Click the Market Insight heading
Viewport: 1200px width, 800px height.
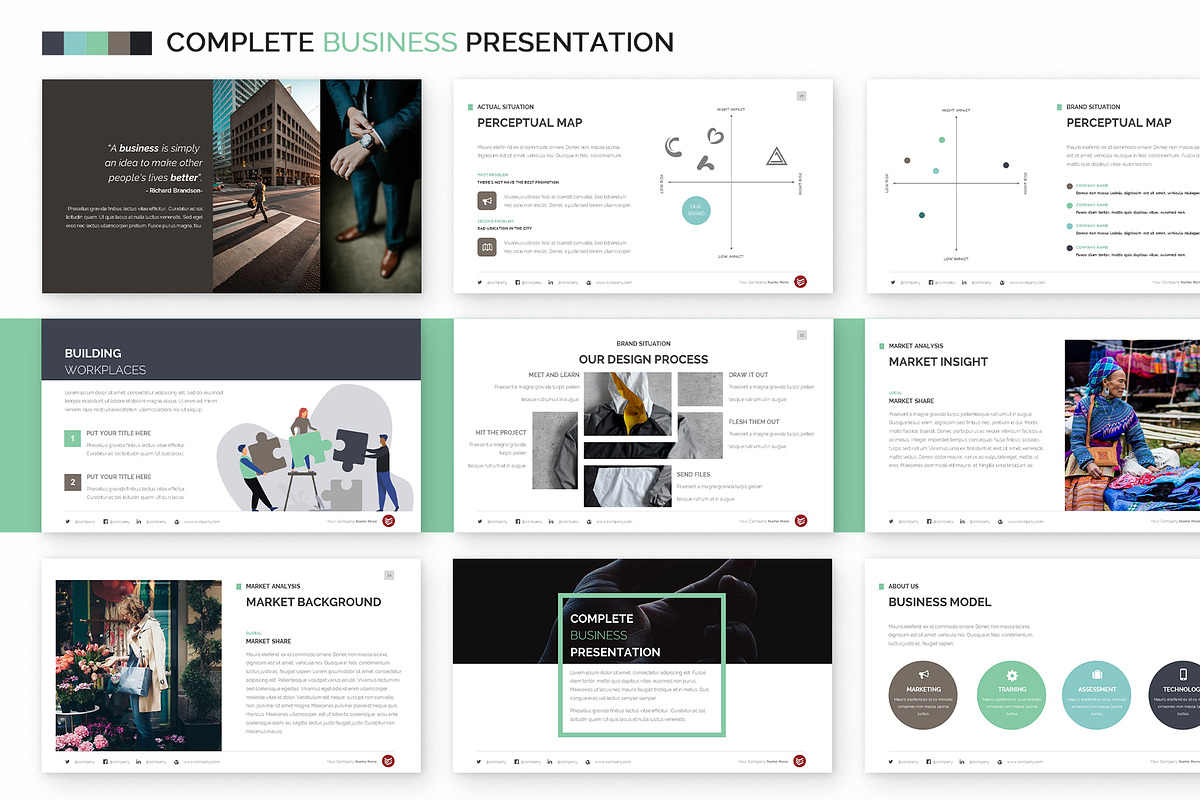938,362
